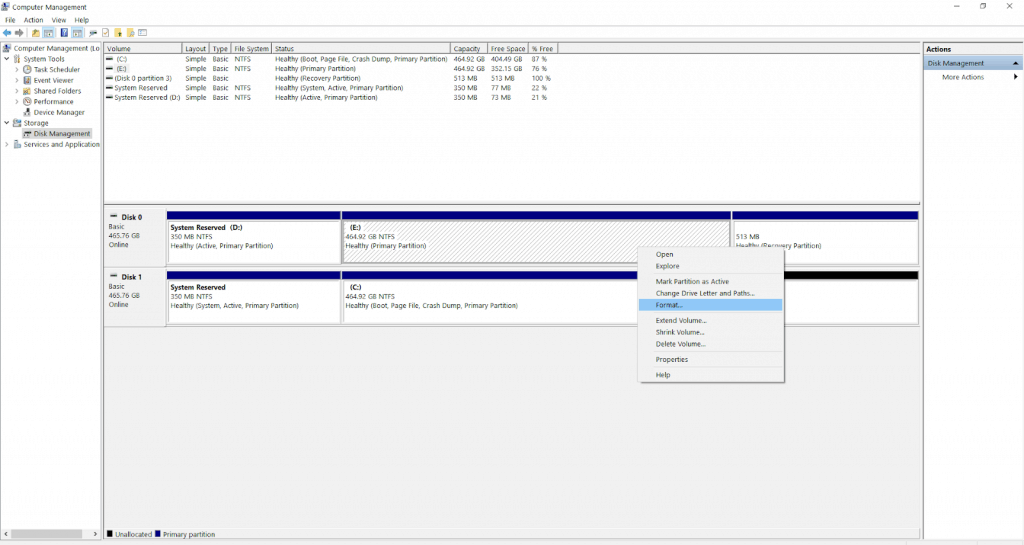Toggle the Show/Hide Action Pane toolbar icon

[77, 33]
